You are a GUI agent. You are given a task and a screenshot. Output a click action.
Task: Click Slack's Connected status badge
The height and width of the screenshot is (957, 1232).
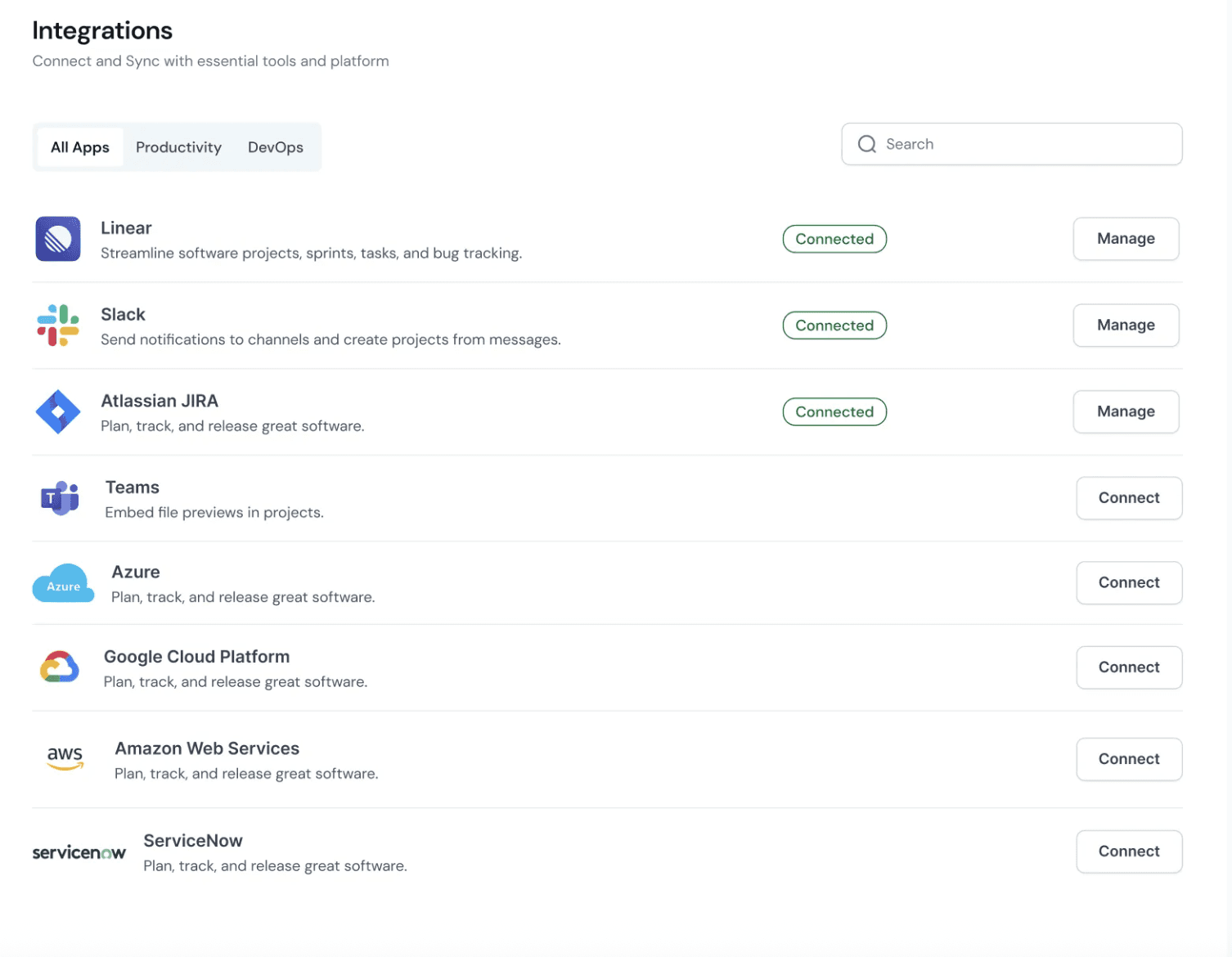pos(834,326)
